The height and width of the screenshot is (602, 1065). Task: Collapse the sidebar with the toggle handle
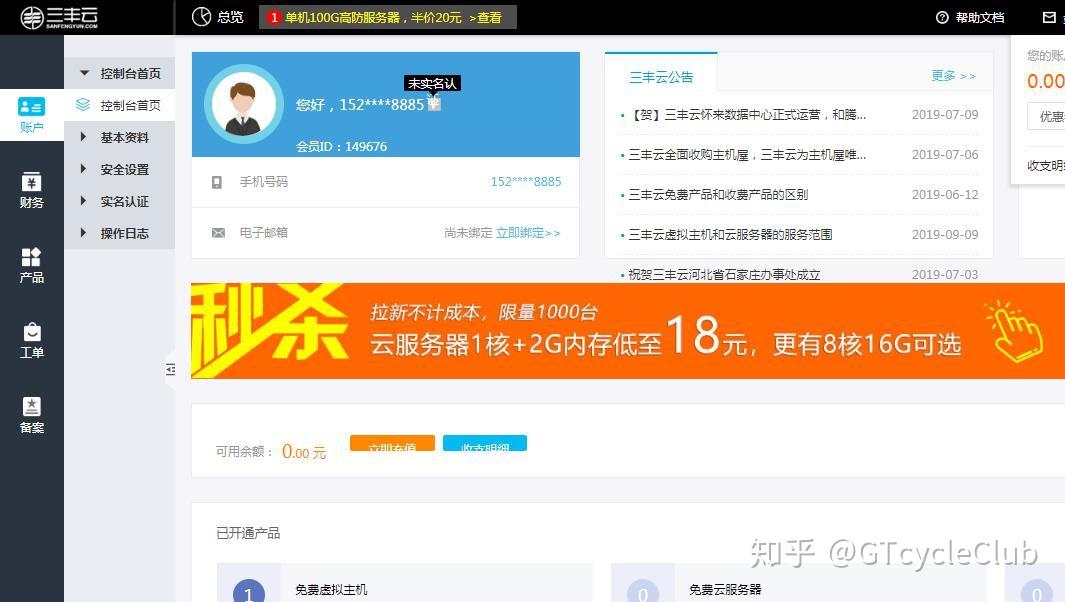[x=170, y=369]
